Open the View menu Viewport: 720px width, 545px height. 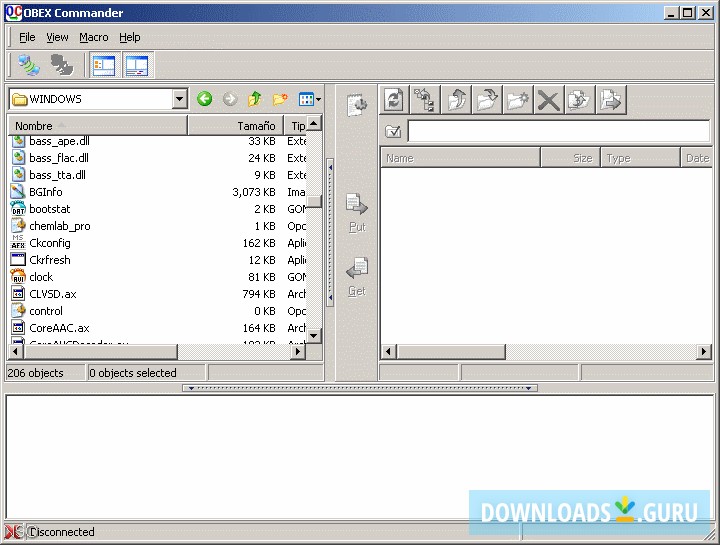(x=57, y=37)
